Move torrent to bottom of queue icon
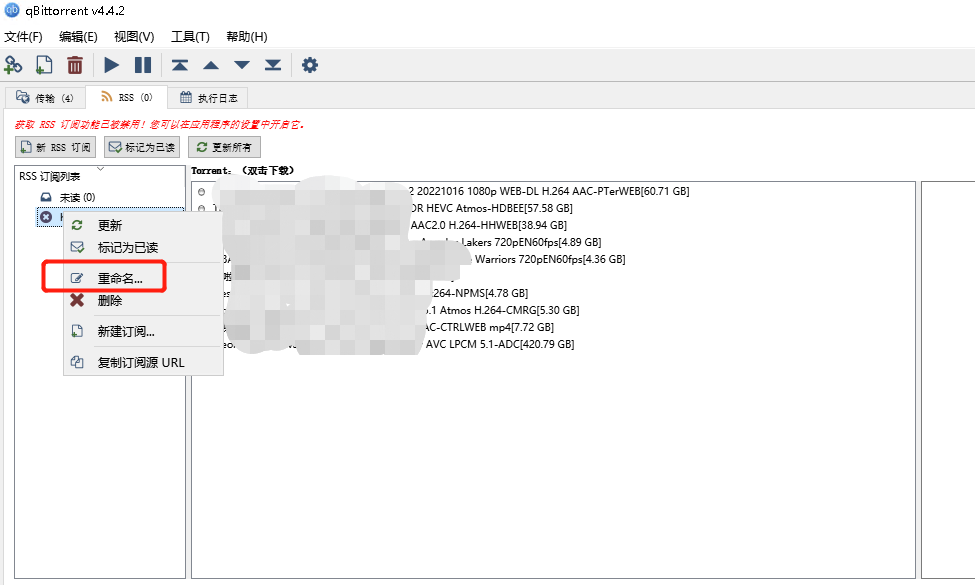Screen dimensions: 975x585 tap(273, 65)
